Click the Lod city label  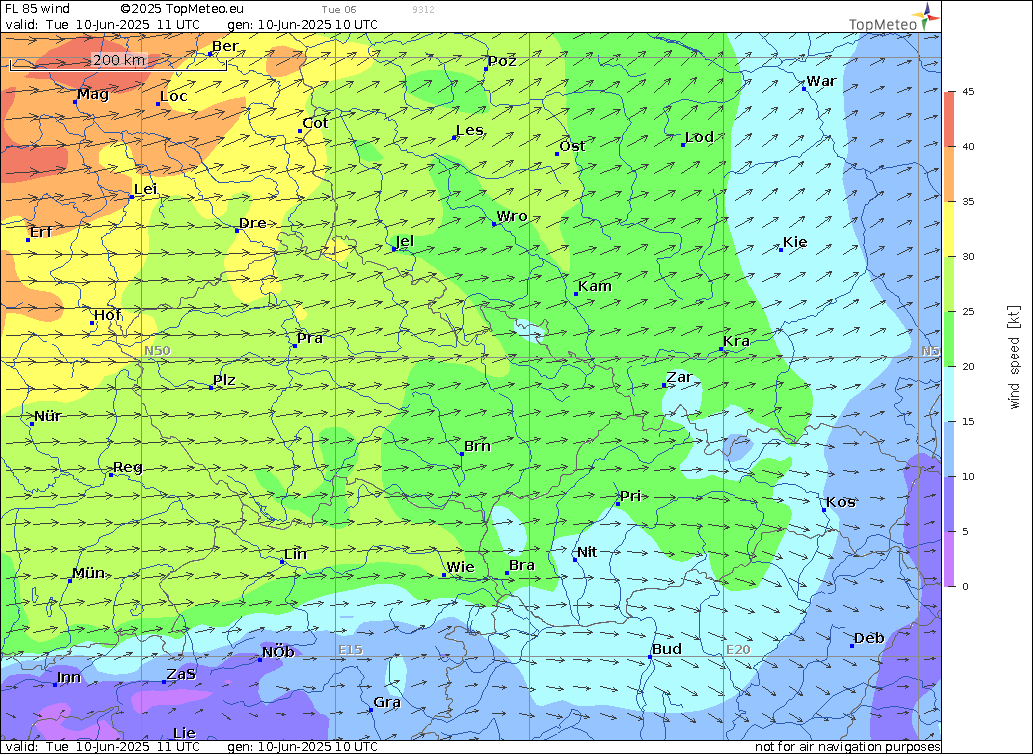tap(699, 137)
